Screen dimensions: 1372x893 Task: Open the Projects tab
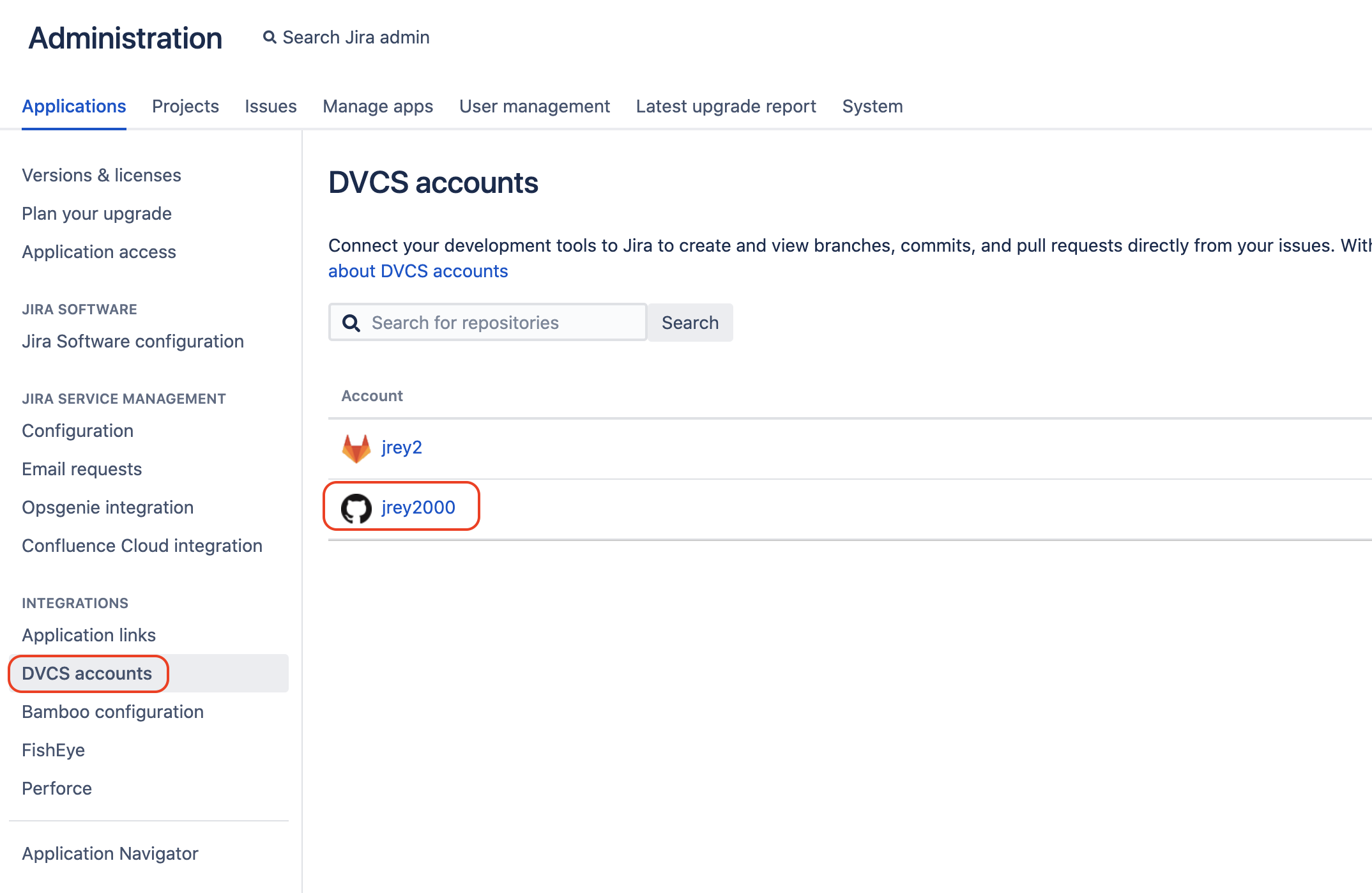[185, 106]
